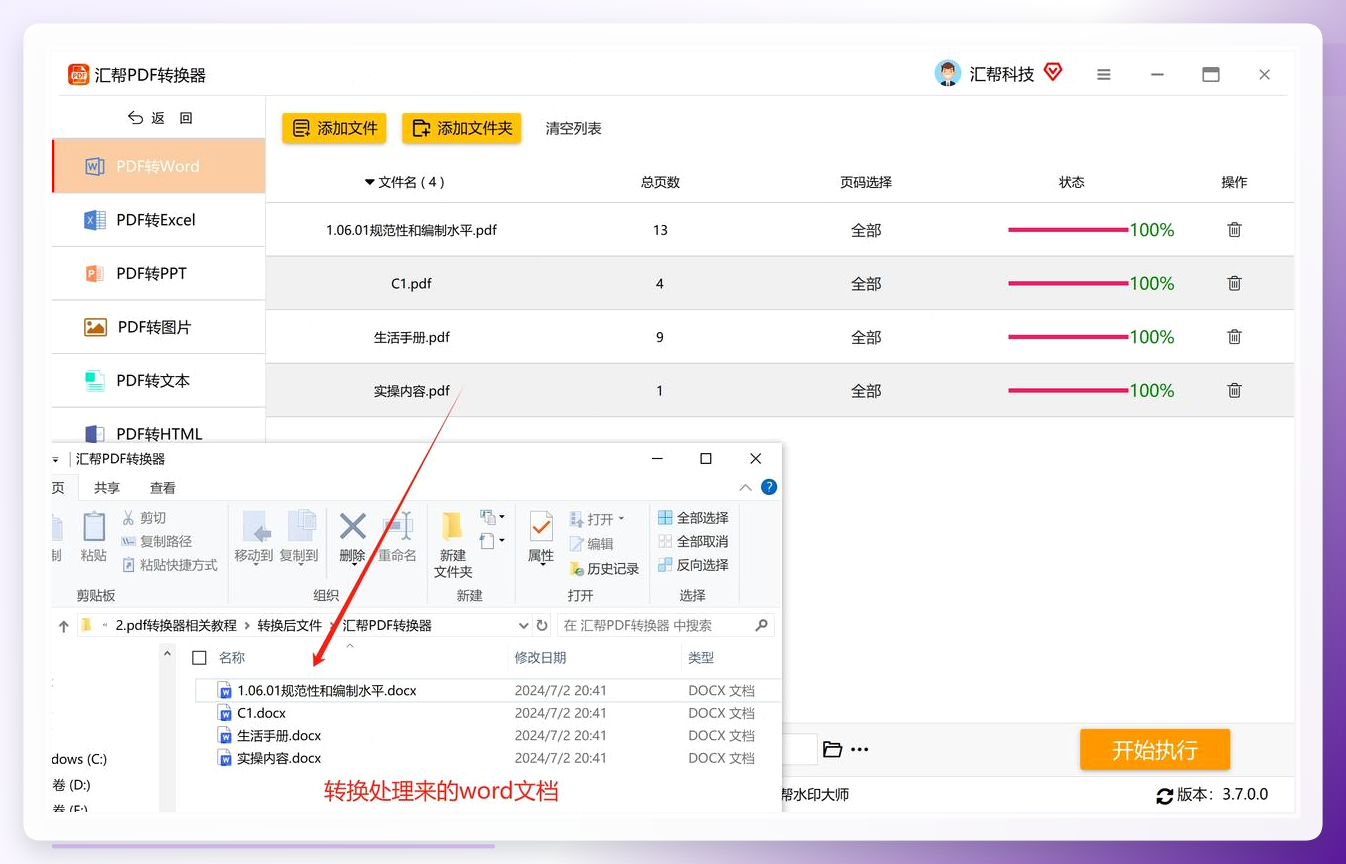Go to PDF转图片

pos(159,327)
